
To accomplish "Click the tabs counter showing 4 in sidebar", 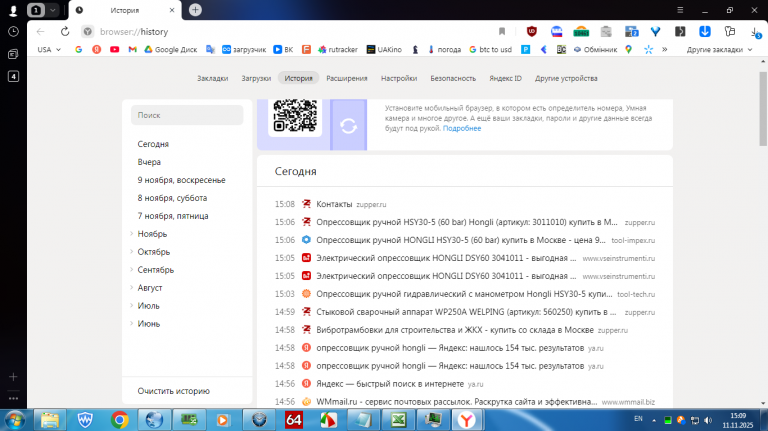I will point(13,76).
